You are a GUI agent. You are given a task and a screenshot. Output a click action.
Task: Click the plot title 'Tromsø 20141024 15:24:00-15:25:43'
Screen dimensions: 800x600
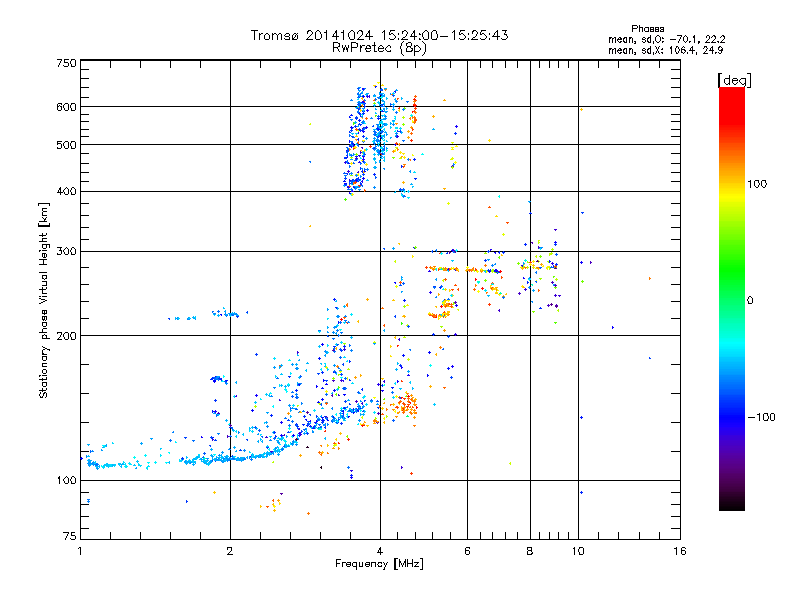tap(380, 35)
